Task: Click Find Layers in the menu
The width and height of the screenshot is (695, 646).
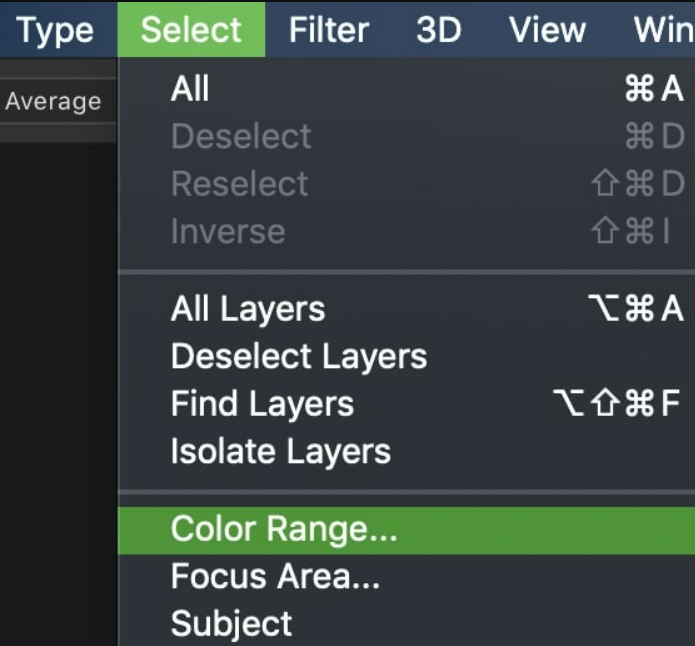Action: (262, 404)
